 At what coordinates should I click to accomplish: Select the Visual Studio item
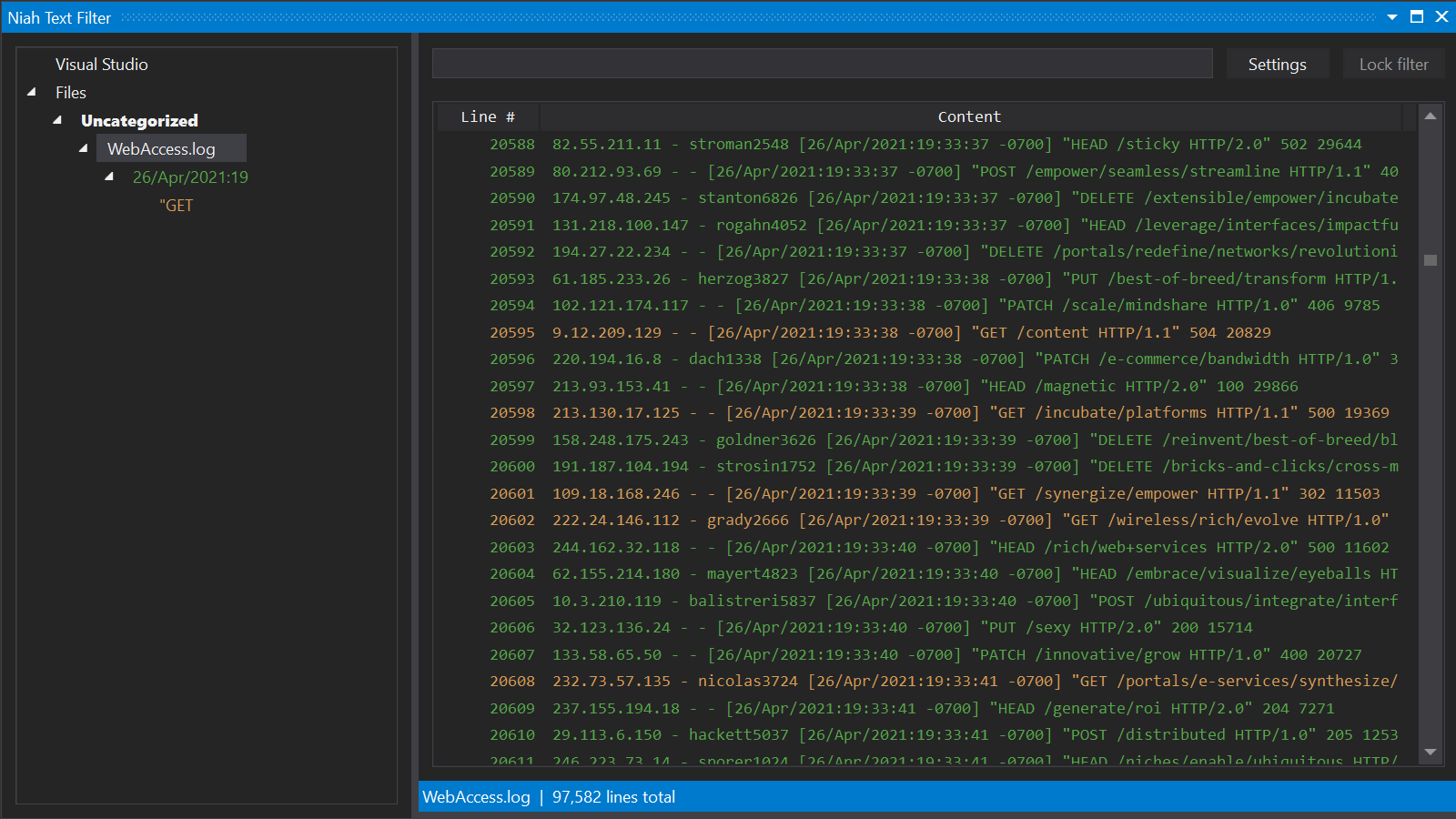[101, 64]
